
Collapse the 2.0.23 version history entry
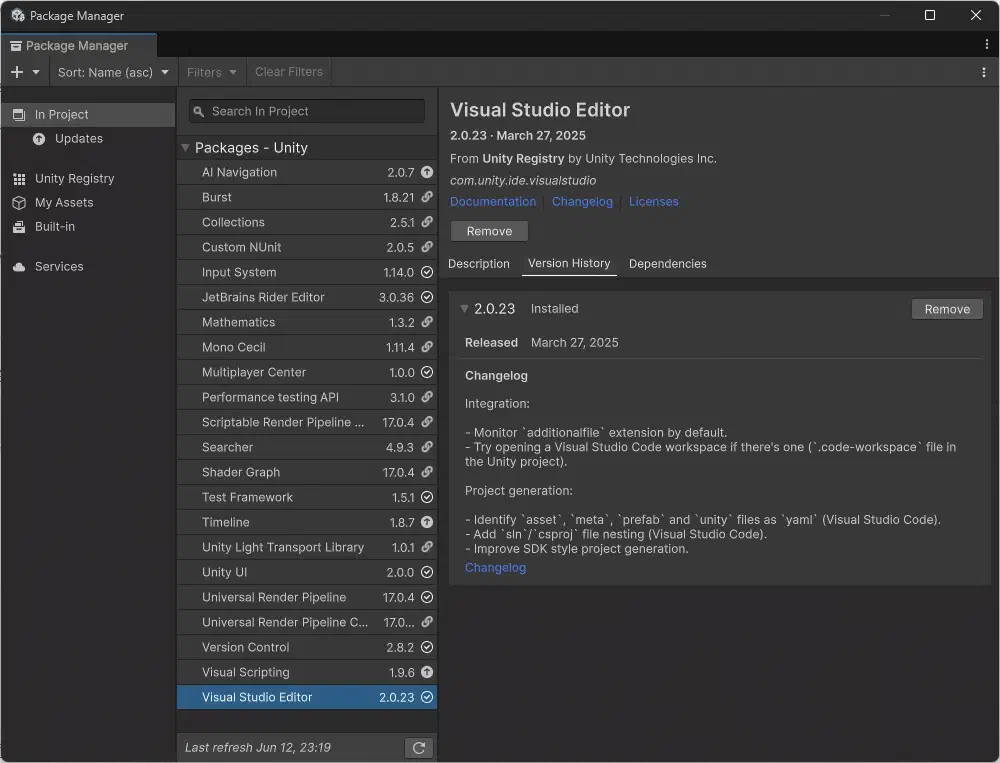[462, 308]
